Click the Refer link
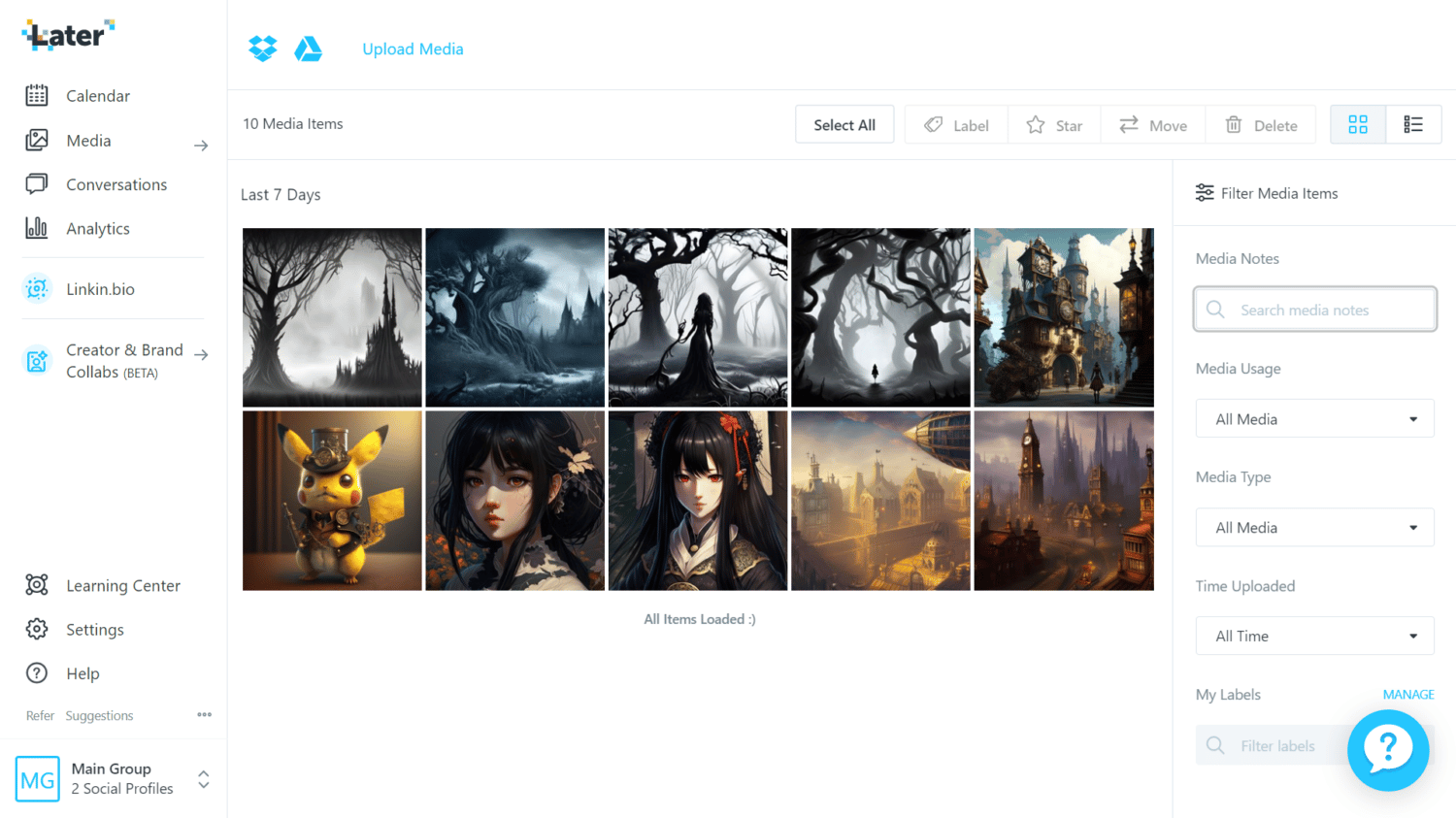 click(40, 716)
